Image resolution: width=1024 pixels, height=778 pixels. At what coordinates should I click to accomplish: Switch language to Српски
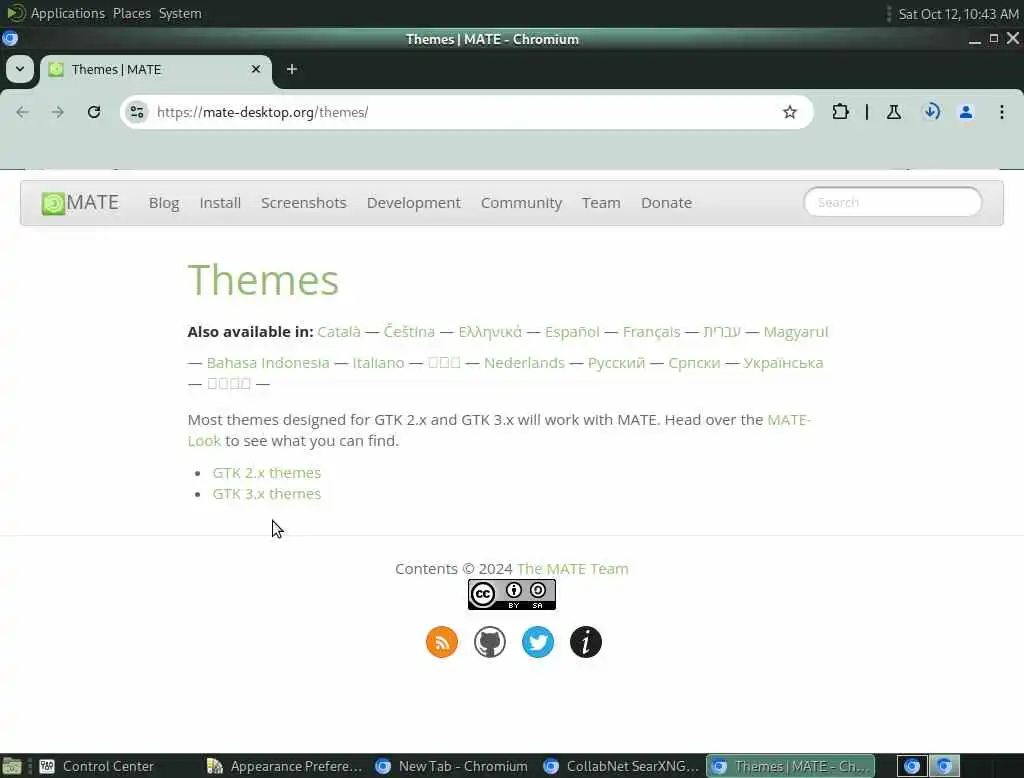click(x=694, y=363)
